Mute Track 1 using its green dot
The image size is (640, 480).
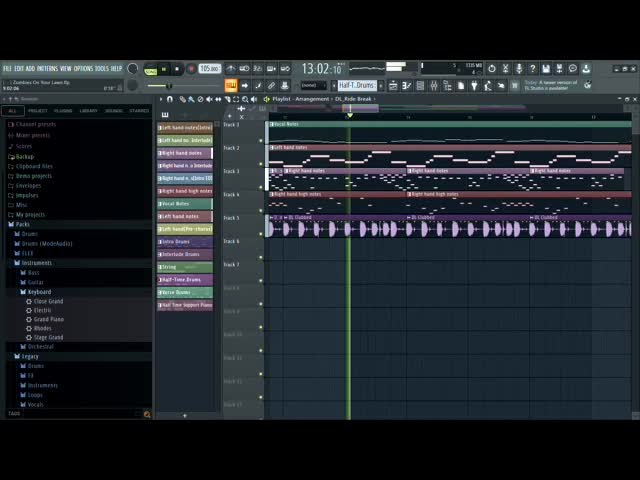click(261, 141)
